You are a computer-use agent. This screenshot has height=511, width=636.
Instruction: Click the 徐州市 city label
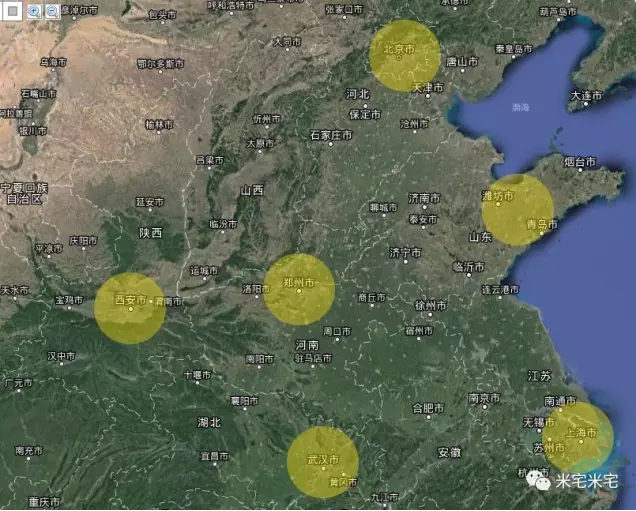pyautogui.click(x=430, y=305)
